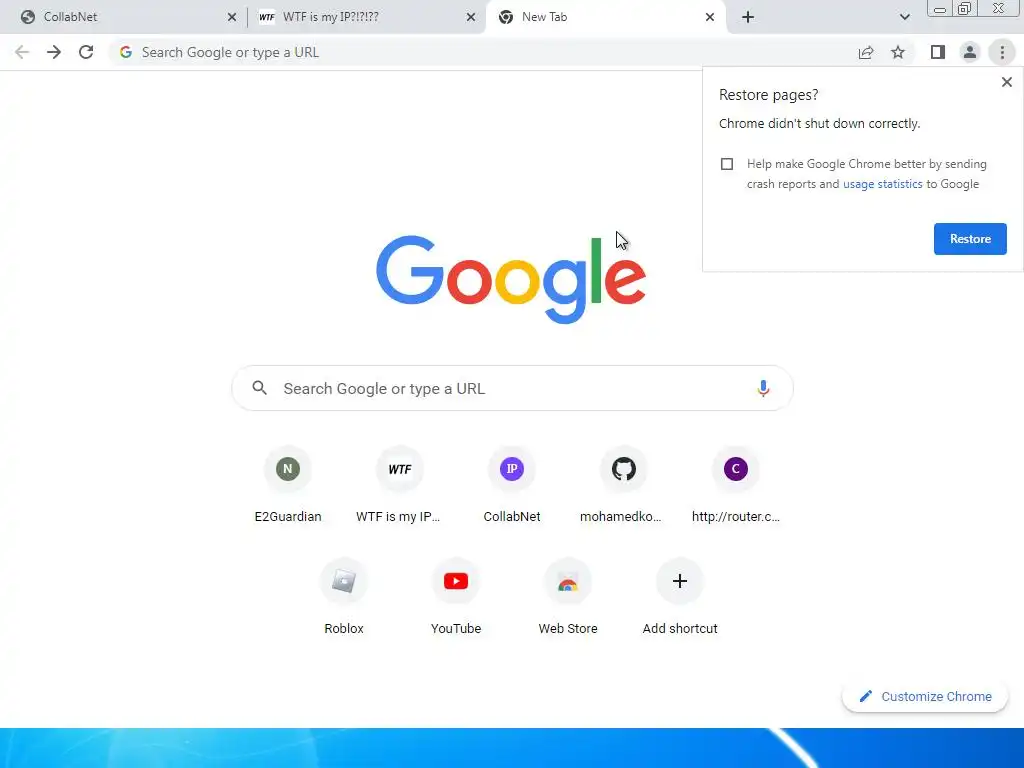1024x768 pixels.
Task: Open the profile avatar menu
Action: tap(970, 52)
